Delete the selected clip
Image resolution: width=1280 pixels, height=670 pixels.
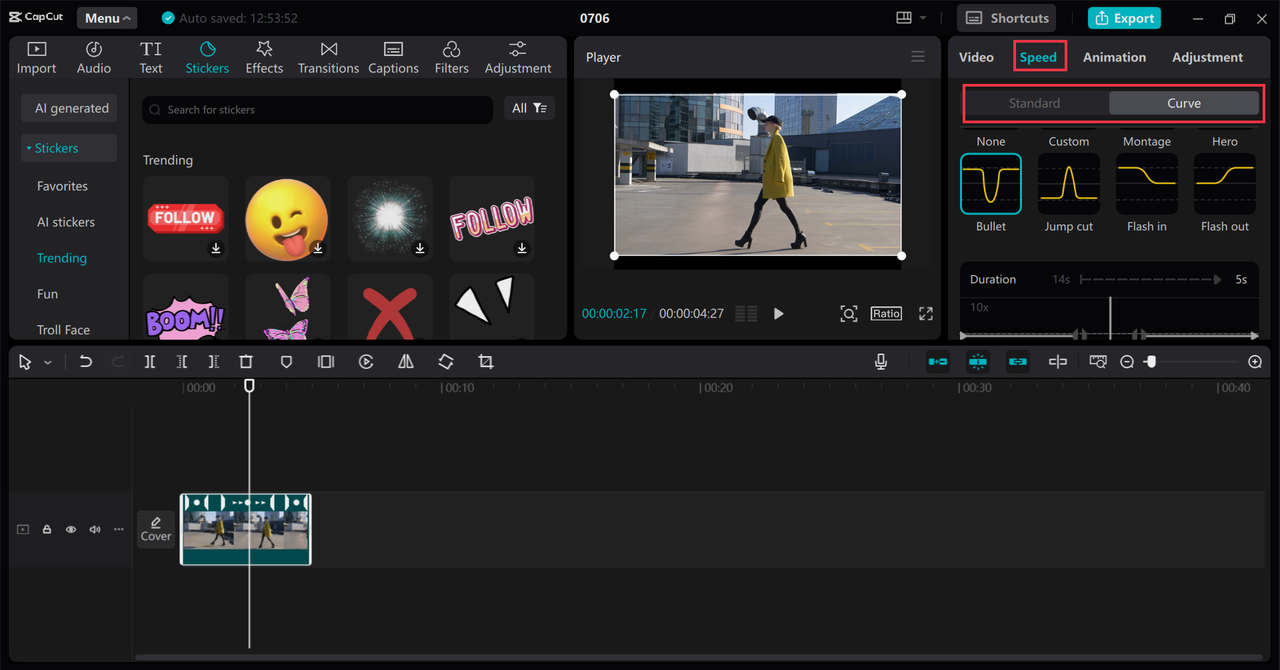click(246, 362)
